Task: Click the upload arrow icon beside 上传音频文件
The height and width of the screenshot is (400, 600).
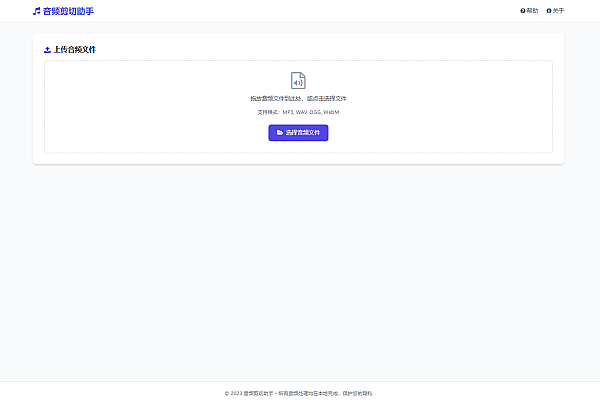Action: click(x=48, y=49)
